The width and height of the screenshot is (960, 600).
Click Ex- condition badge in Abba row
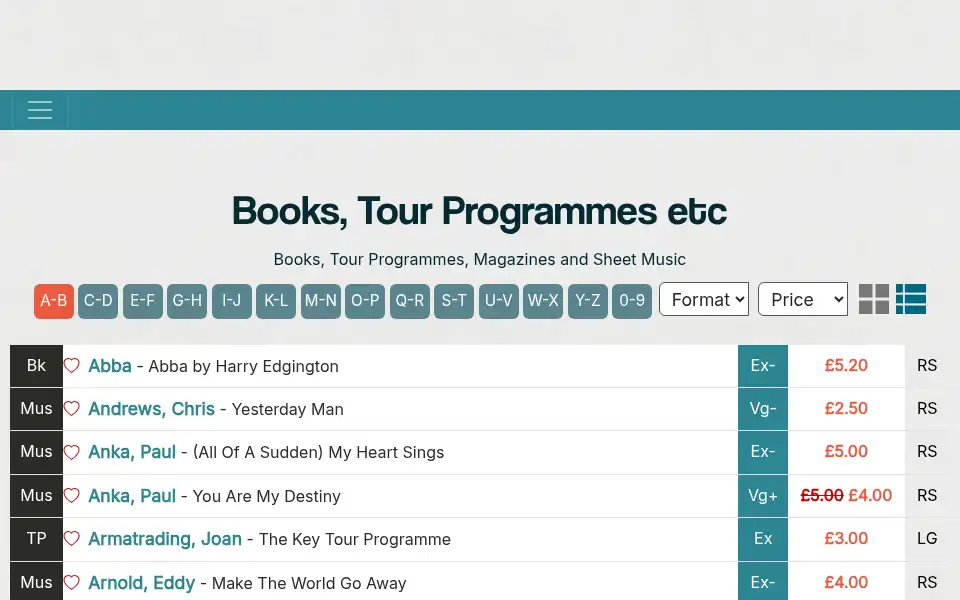click(763, 366)
